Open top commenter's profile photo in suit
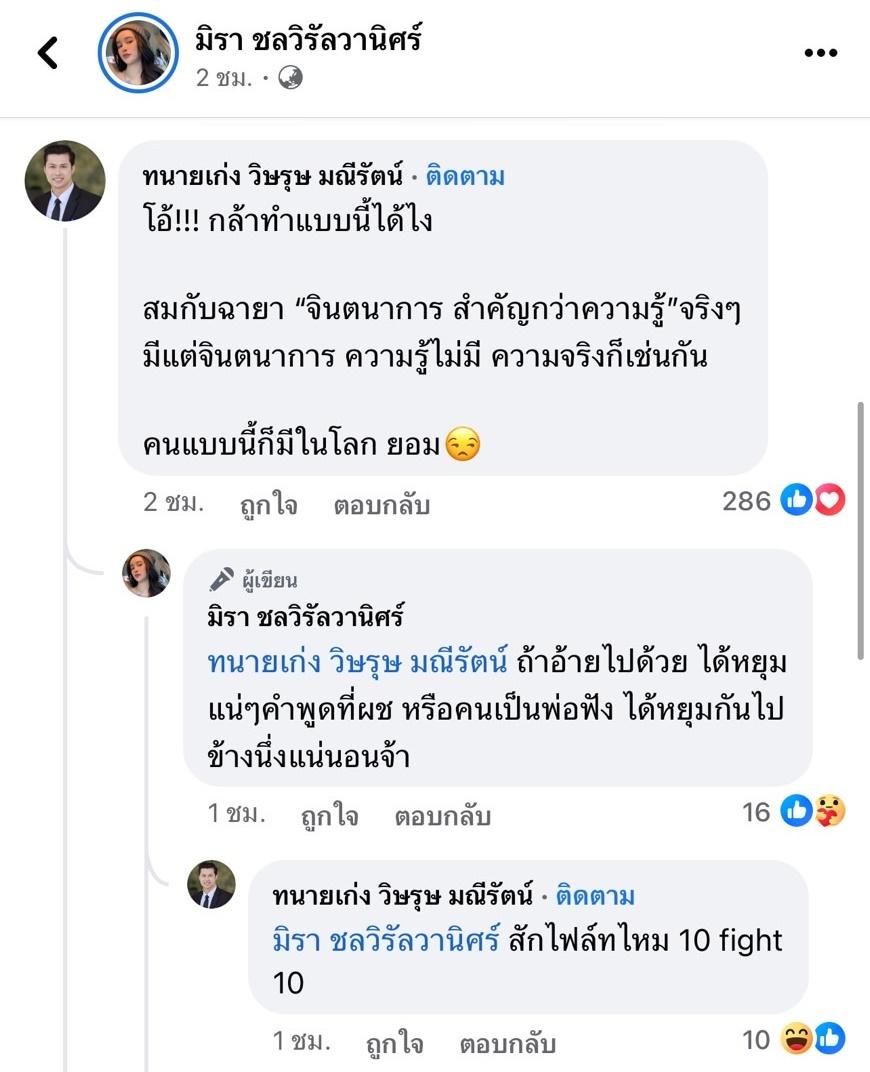The width and height of the screenshot is (870, 1072). tap(64, 181)
